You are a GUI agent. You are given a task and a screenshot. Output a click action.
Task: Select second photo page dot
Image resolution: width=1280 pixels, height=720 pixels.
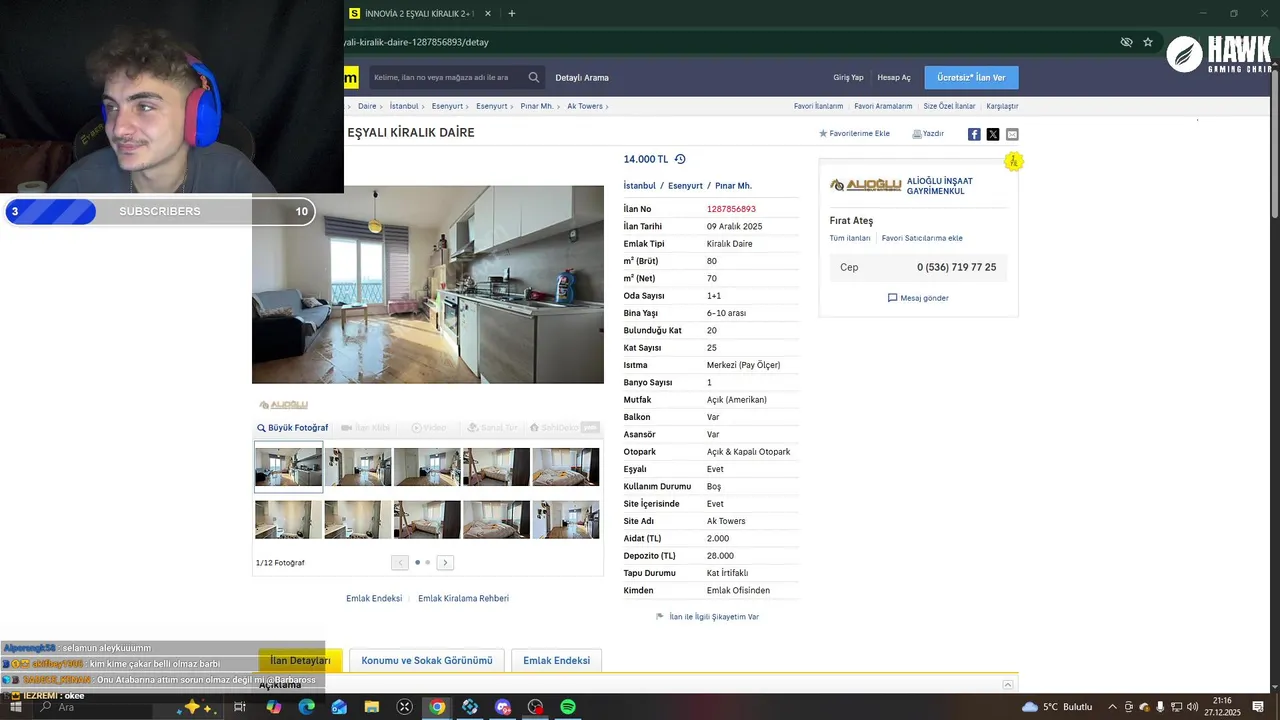click(x=428, y=563)
